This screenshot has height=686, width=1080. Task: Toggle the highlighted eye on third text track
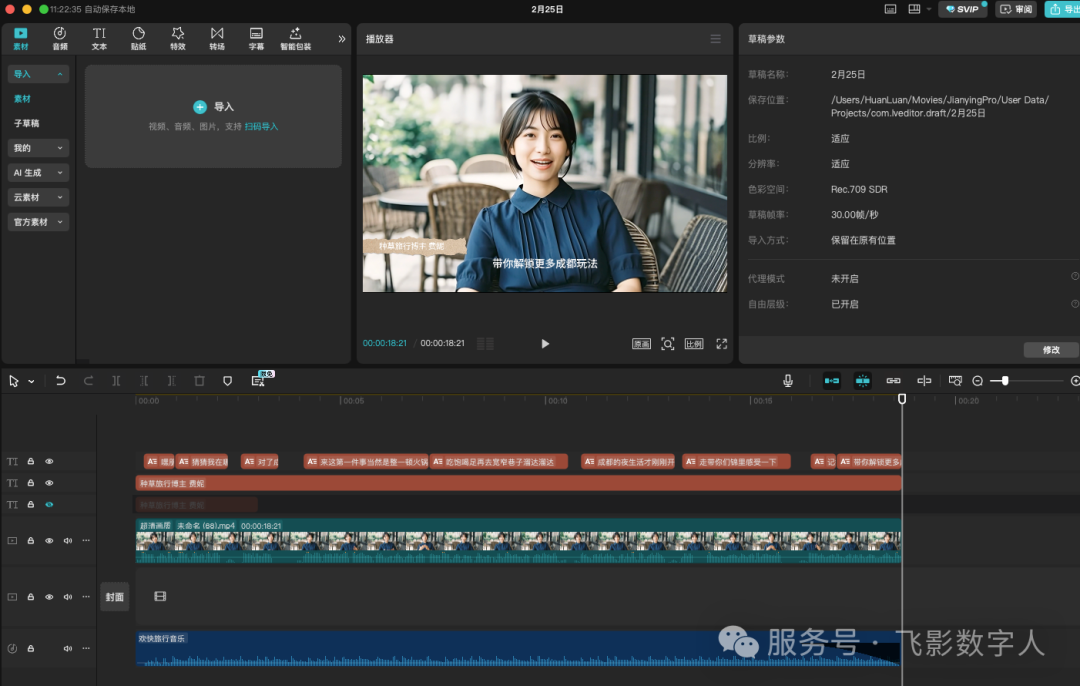[x=49, y=505]
